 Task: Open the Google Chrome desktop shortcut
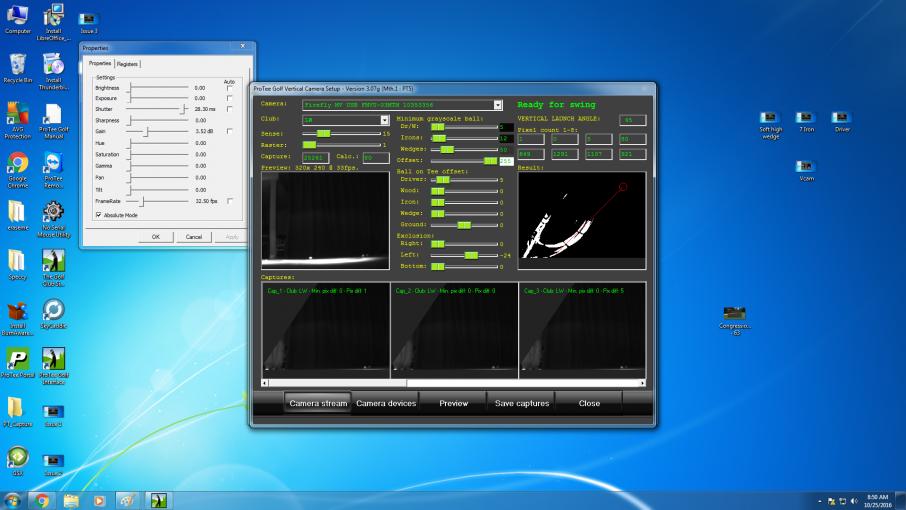click(x=18, y=169)
